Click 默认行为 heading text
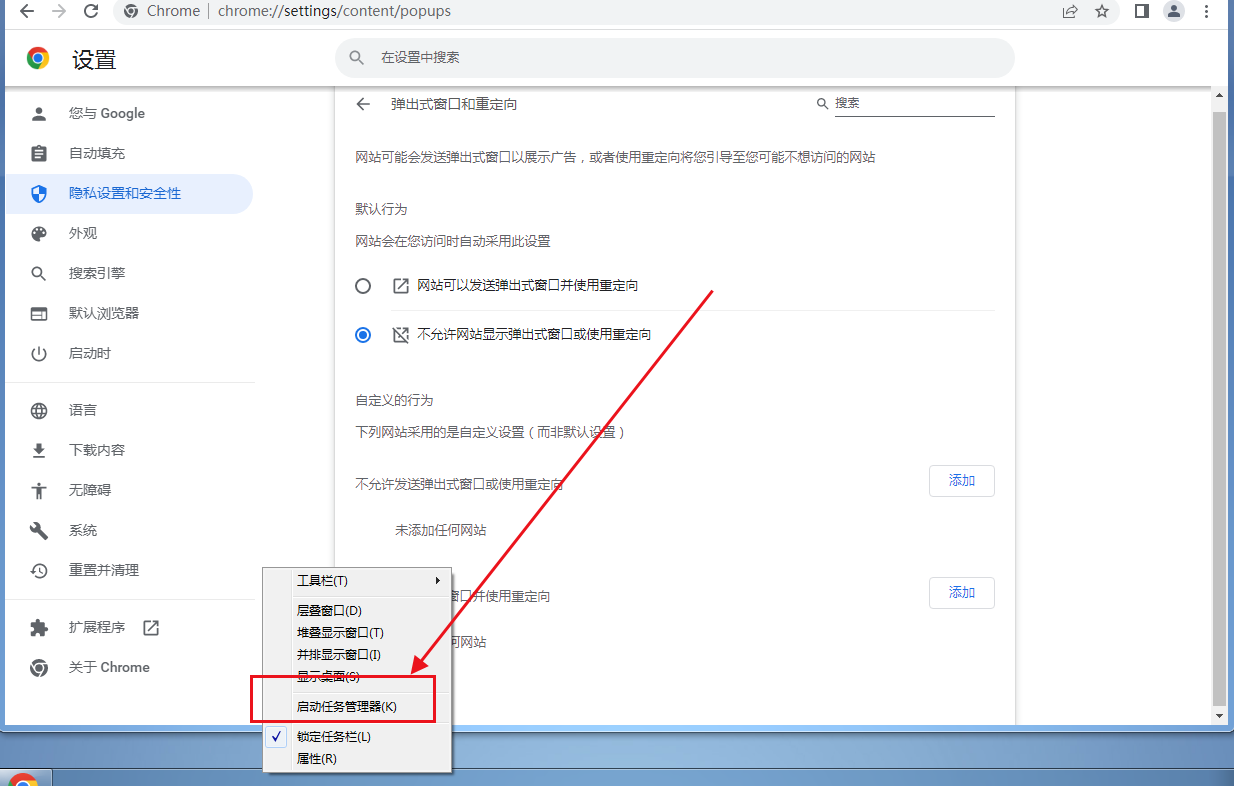The width and height of the screenshot is (1234, 786). pos(381,209)
